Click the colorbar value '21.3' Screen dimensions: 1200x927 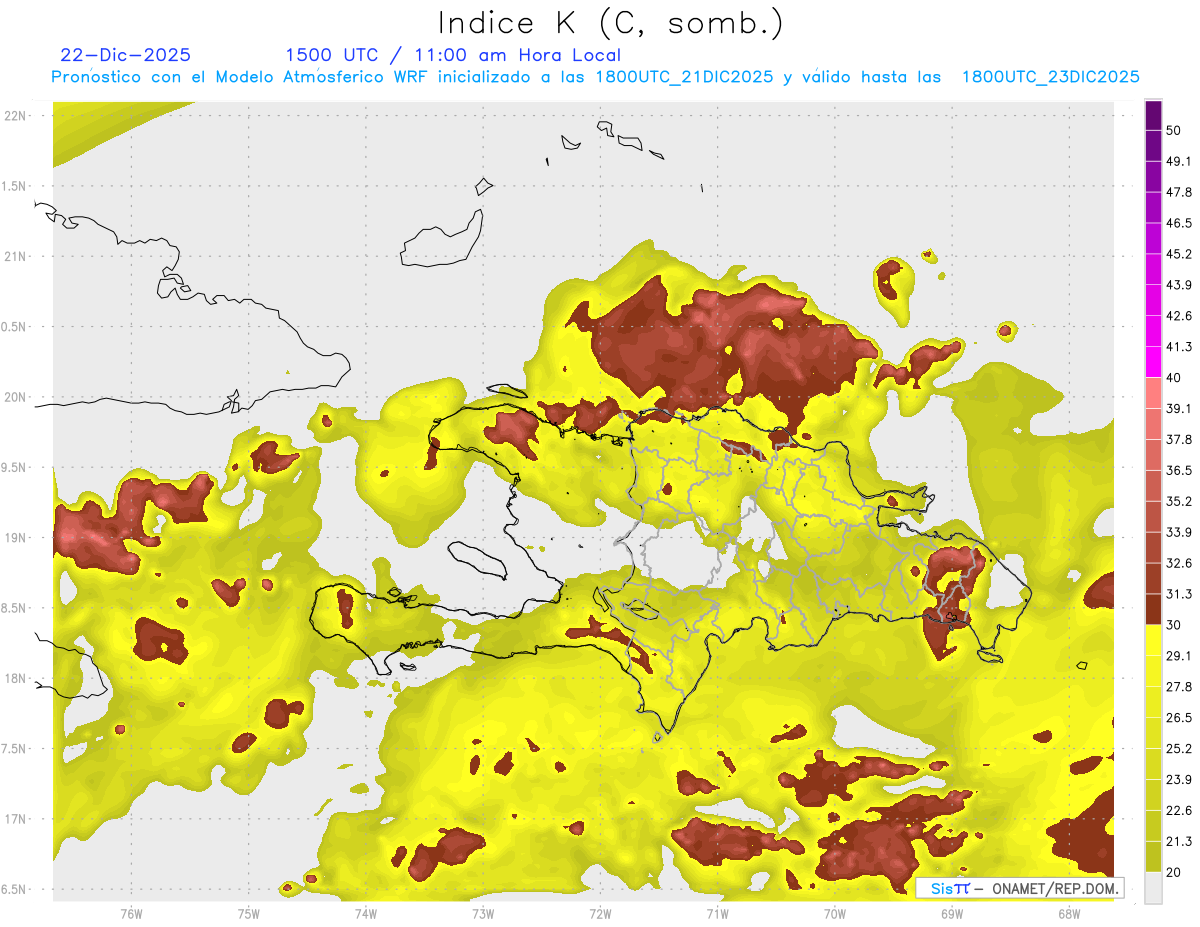1179,841
